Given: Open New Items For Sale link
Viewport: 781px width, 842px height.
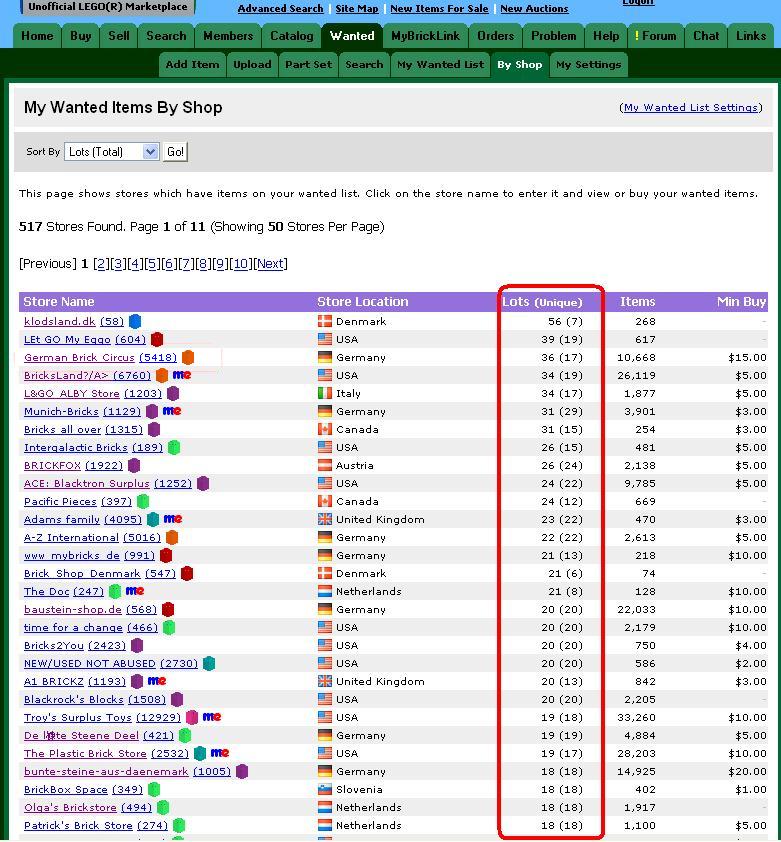Looking at the screenshot, I should coord(439,9).
